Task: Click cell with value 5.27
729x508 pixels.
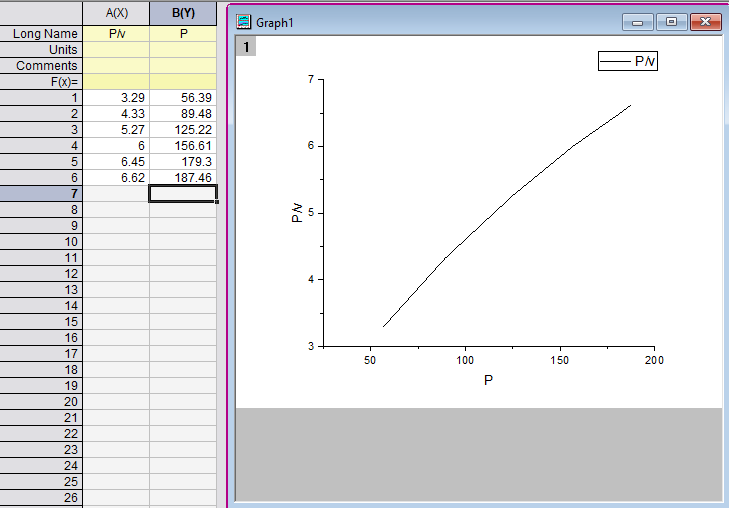Action: [x=116, y=130]
